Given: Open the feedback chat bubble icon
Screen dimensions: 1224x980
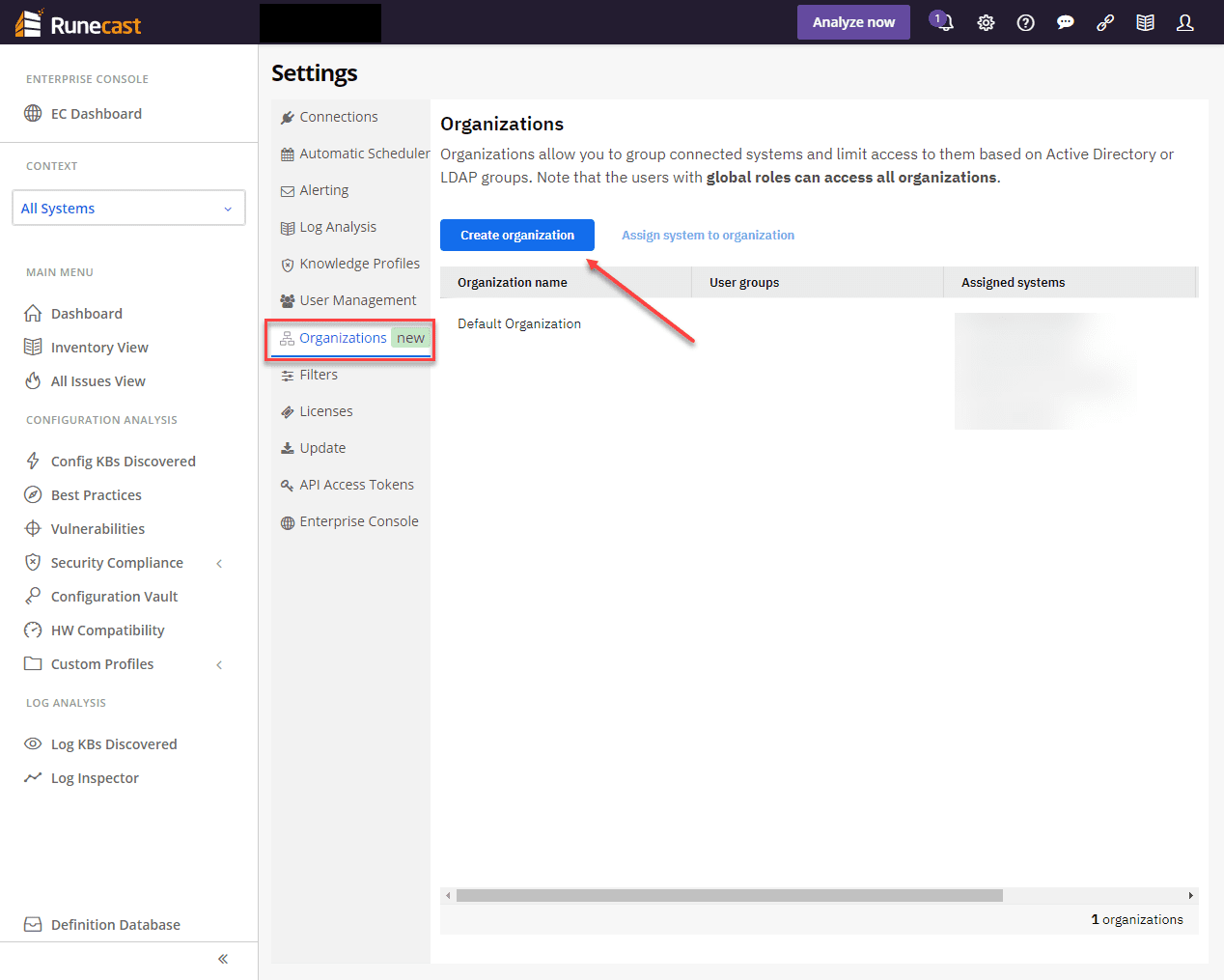Looking at the screenshot, I should (x=1066, y=22).
